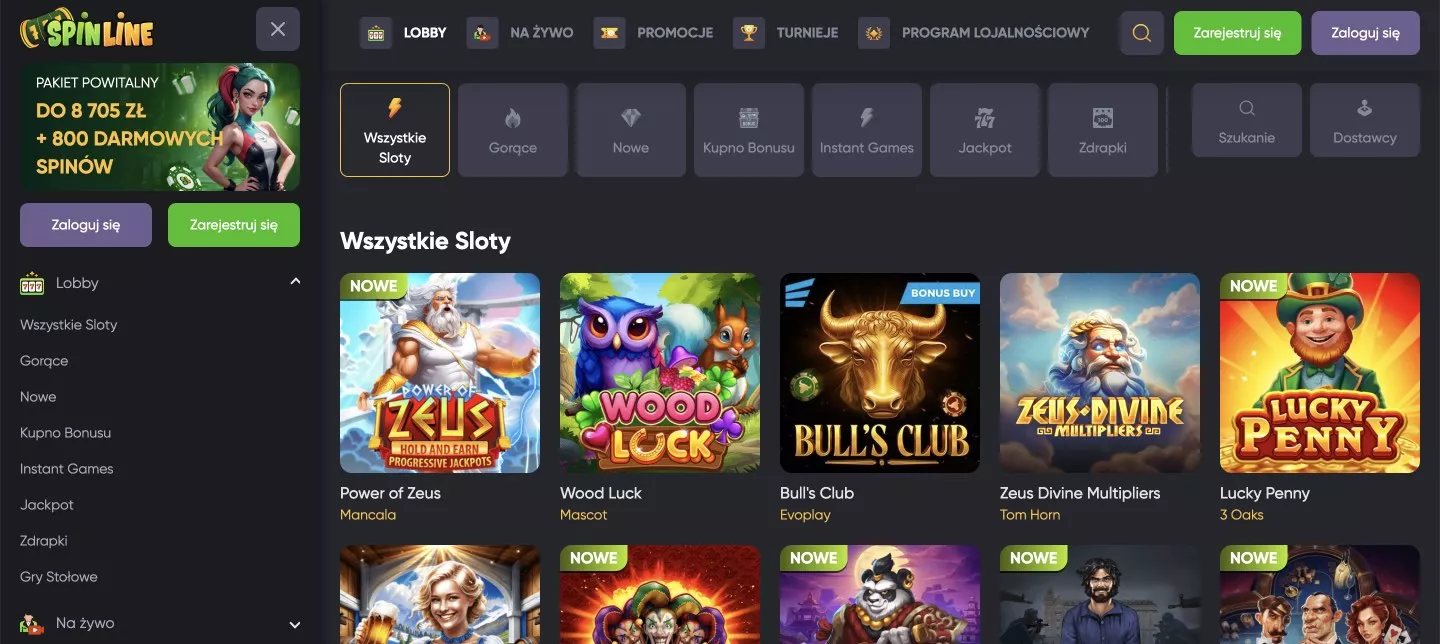Select the Nowe diamond category

(x=631, y=130)
